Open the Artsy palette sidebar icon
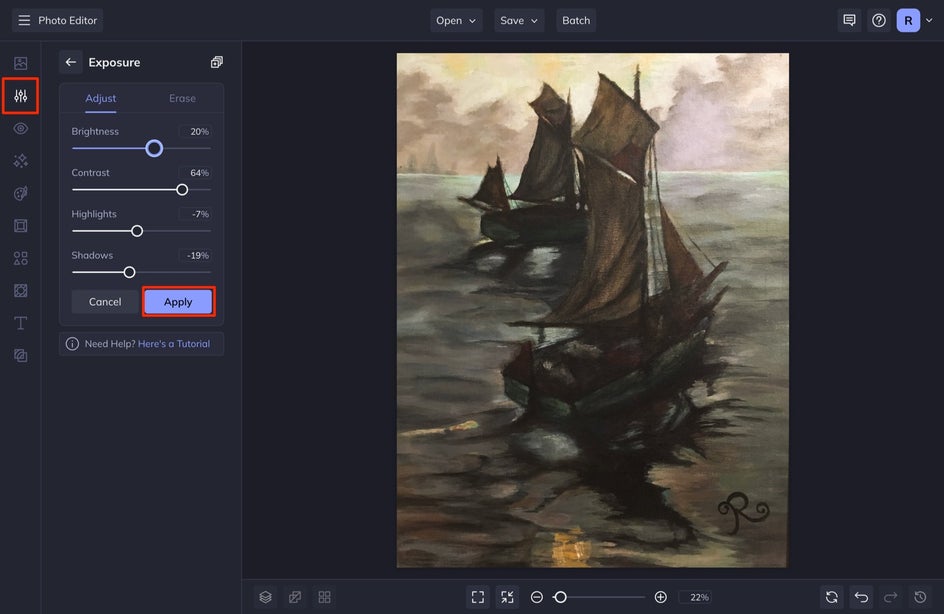Screen dimensions: 944x614 [20, 193]
